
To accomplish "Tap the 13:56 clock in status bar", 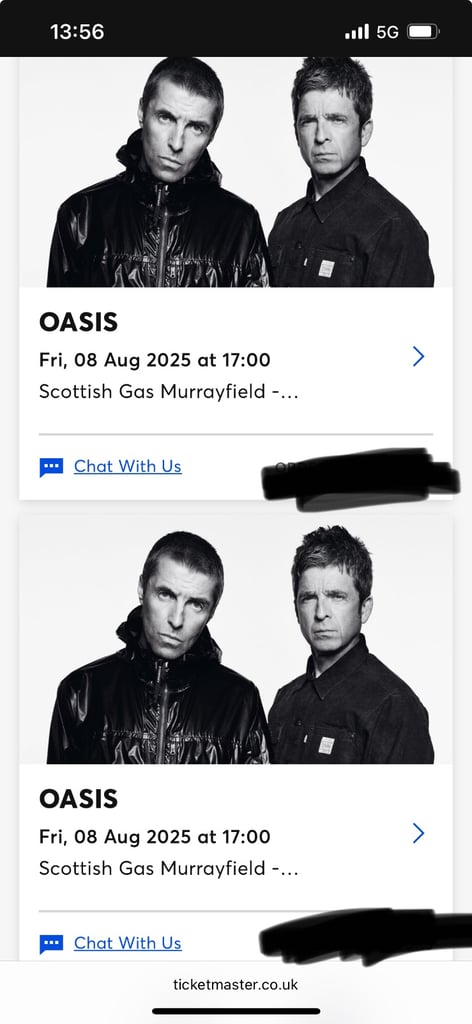I will click(x=77, y=31).
